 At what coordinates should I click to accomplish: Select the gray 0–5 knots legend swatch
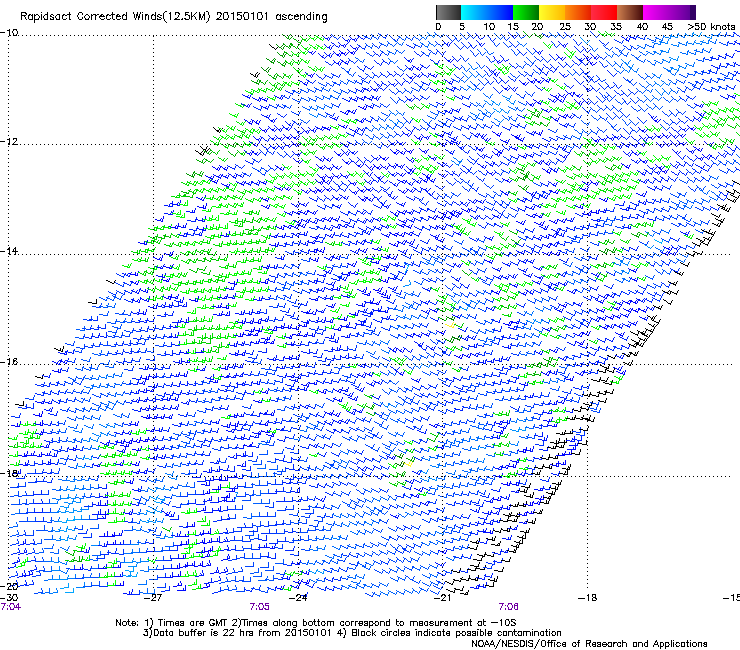tap(448, 12)
